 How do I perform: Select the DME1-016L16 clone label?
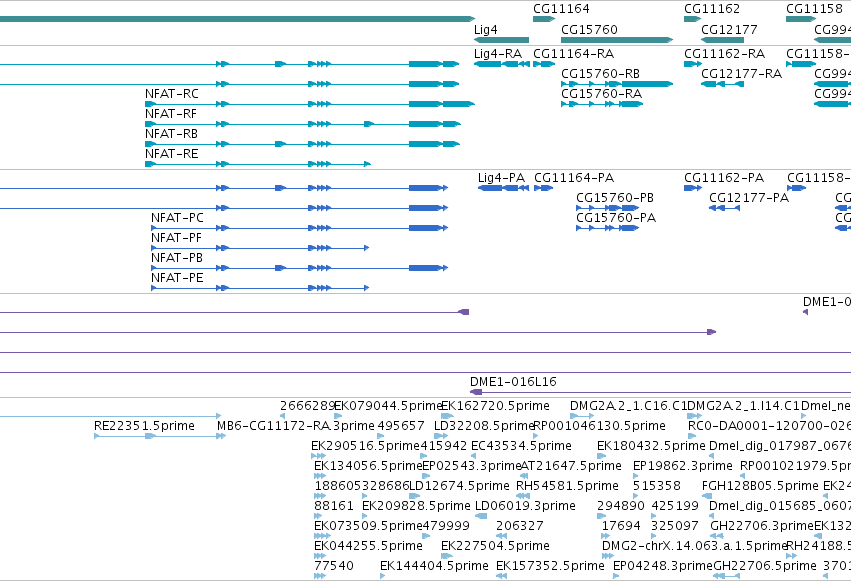point(513,382)
